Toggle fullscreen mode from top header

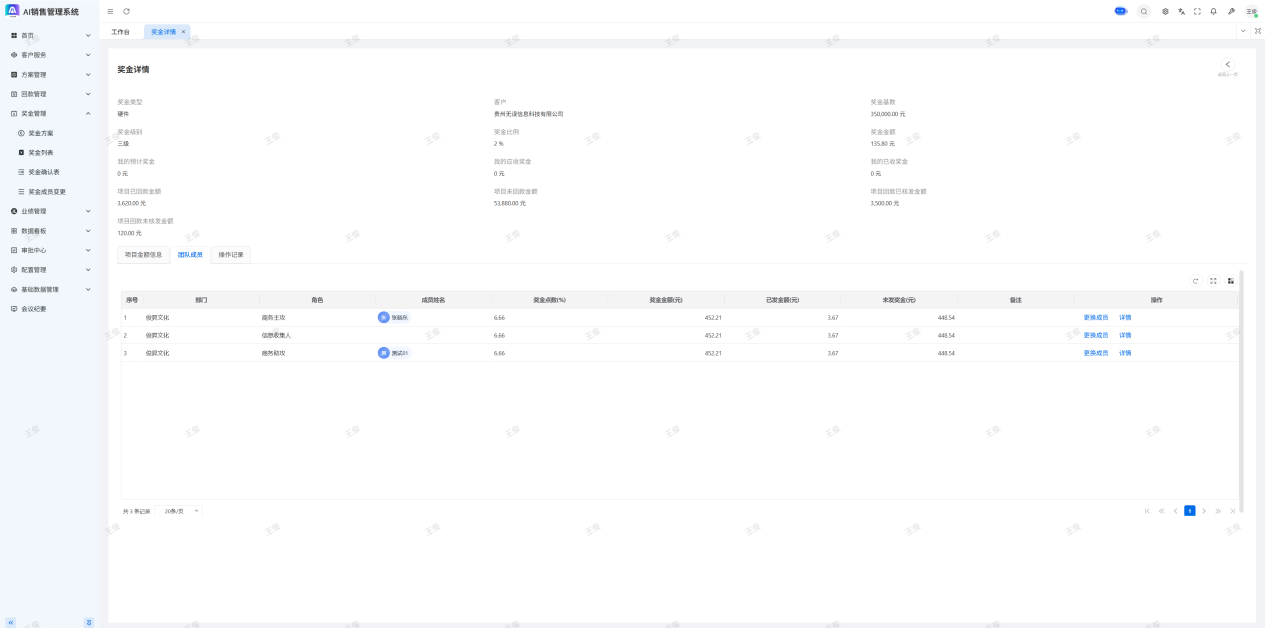click(1197, 12)
